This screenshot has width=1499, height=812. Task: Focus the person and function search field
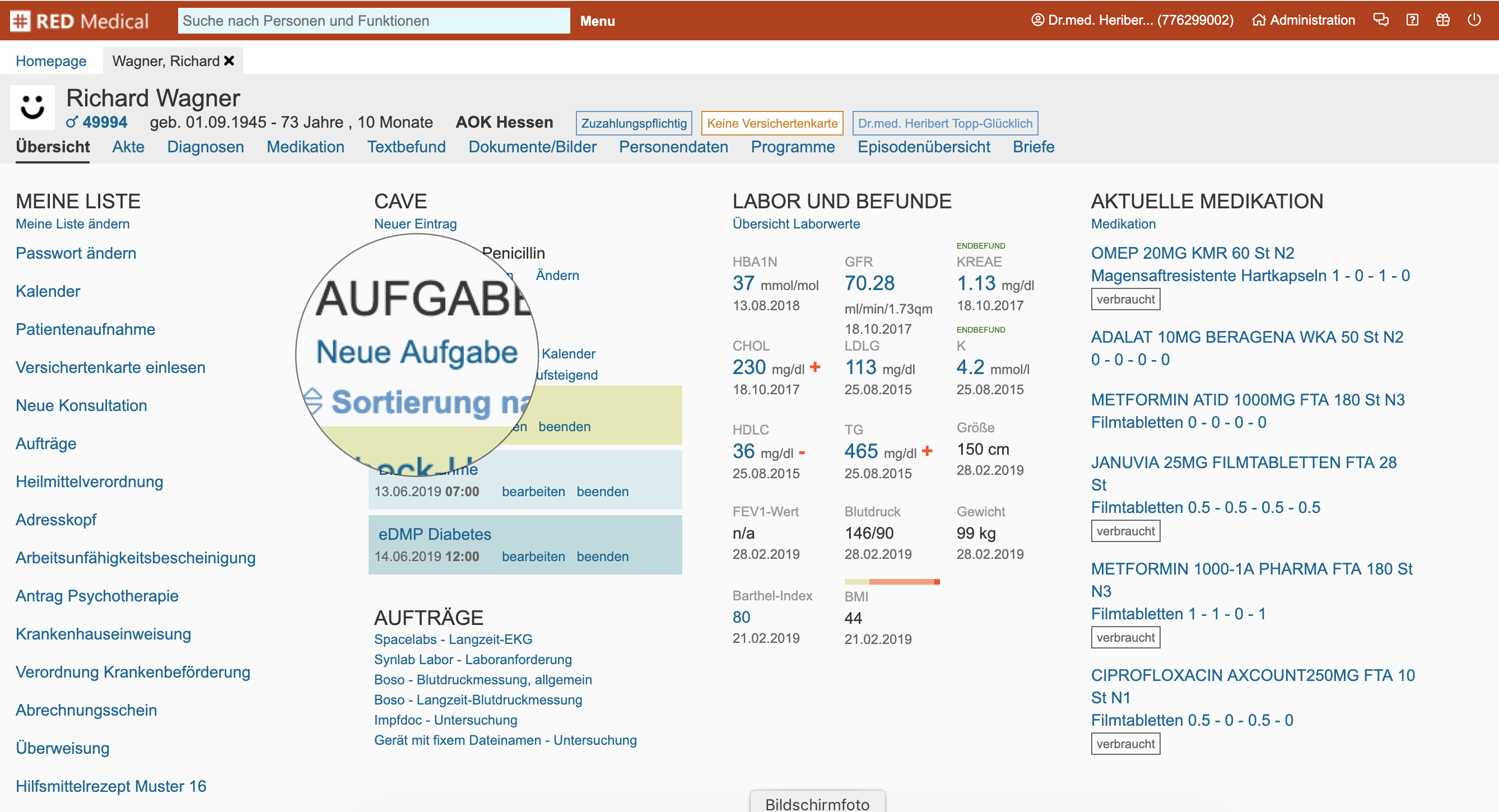(374, 21)
